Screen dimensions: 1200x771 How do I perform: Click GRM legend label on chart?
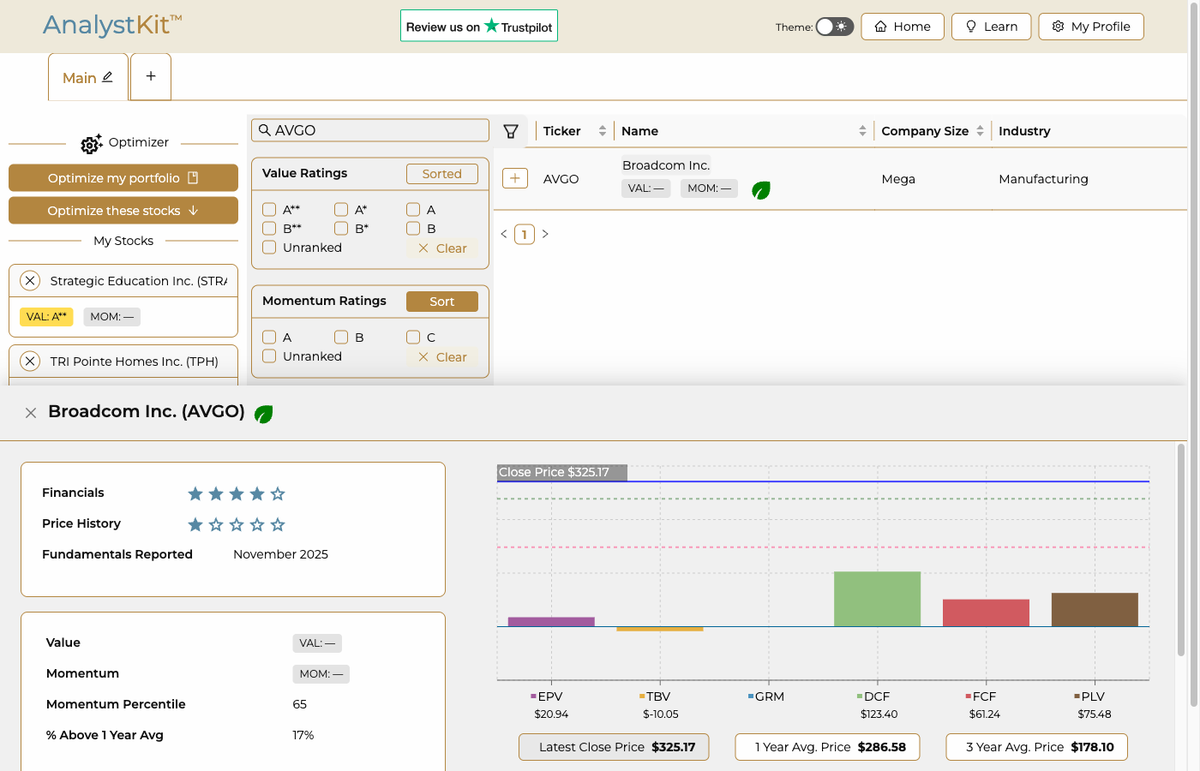click(x=766, y=696)
